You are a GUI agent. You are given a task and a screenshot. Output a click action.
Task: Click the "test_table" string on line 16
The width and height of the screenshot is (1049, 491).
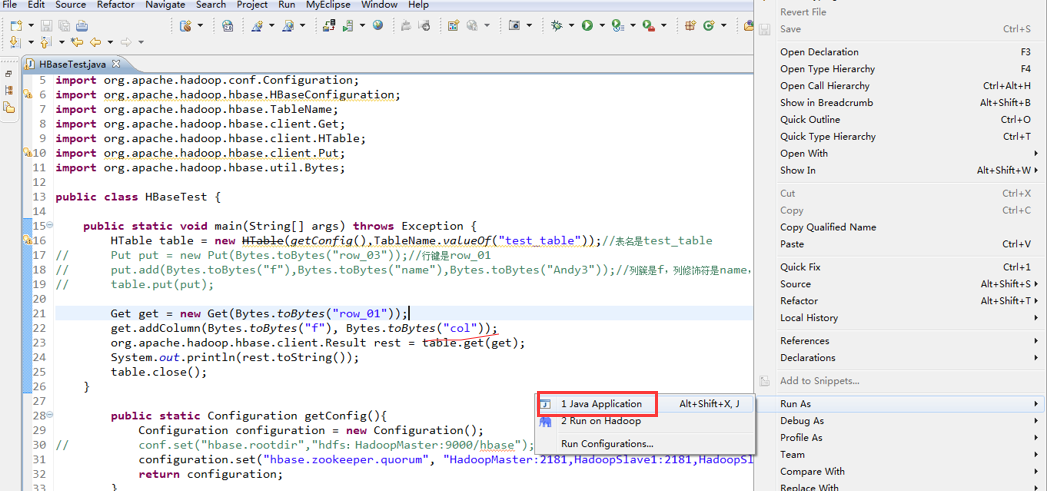(541, 241)
